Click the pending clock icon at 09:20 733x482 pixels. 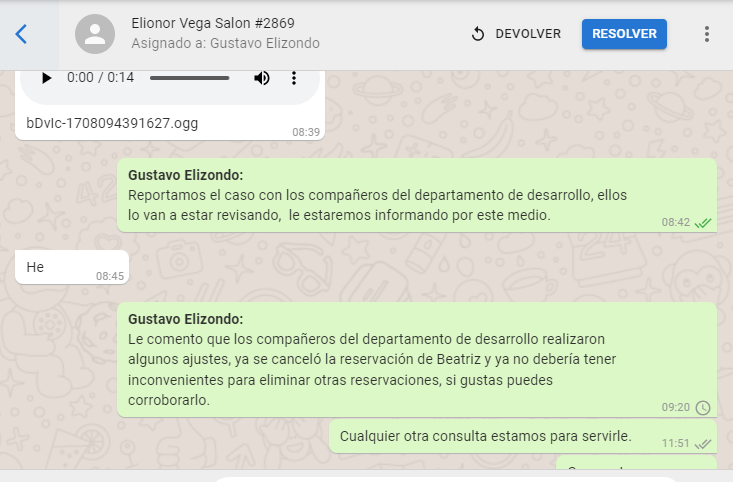pos(703,407)
